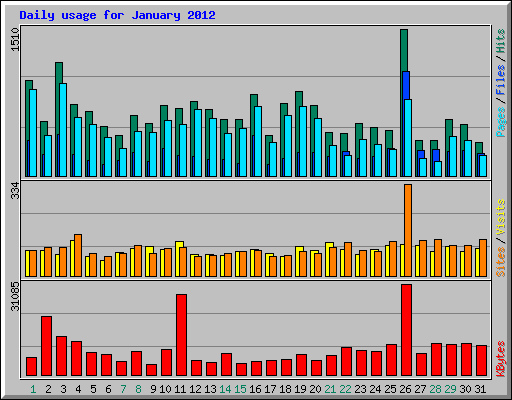
Task: Click the tall orange Sites bar for day 26
Action: (408, 230)
